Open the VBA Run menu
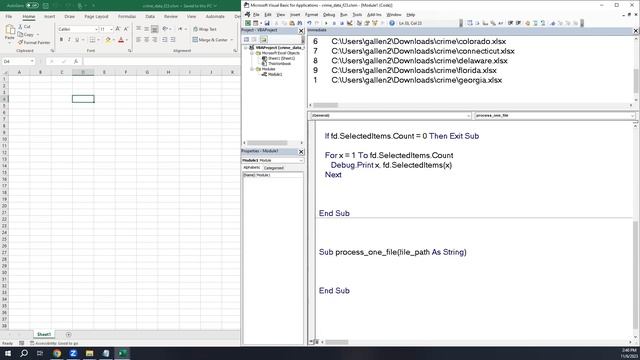The height and width of the screenshot is (360, 640). tap(344, 15)
